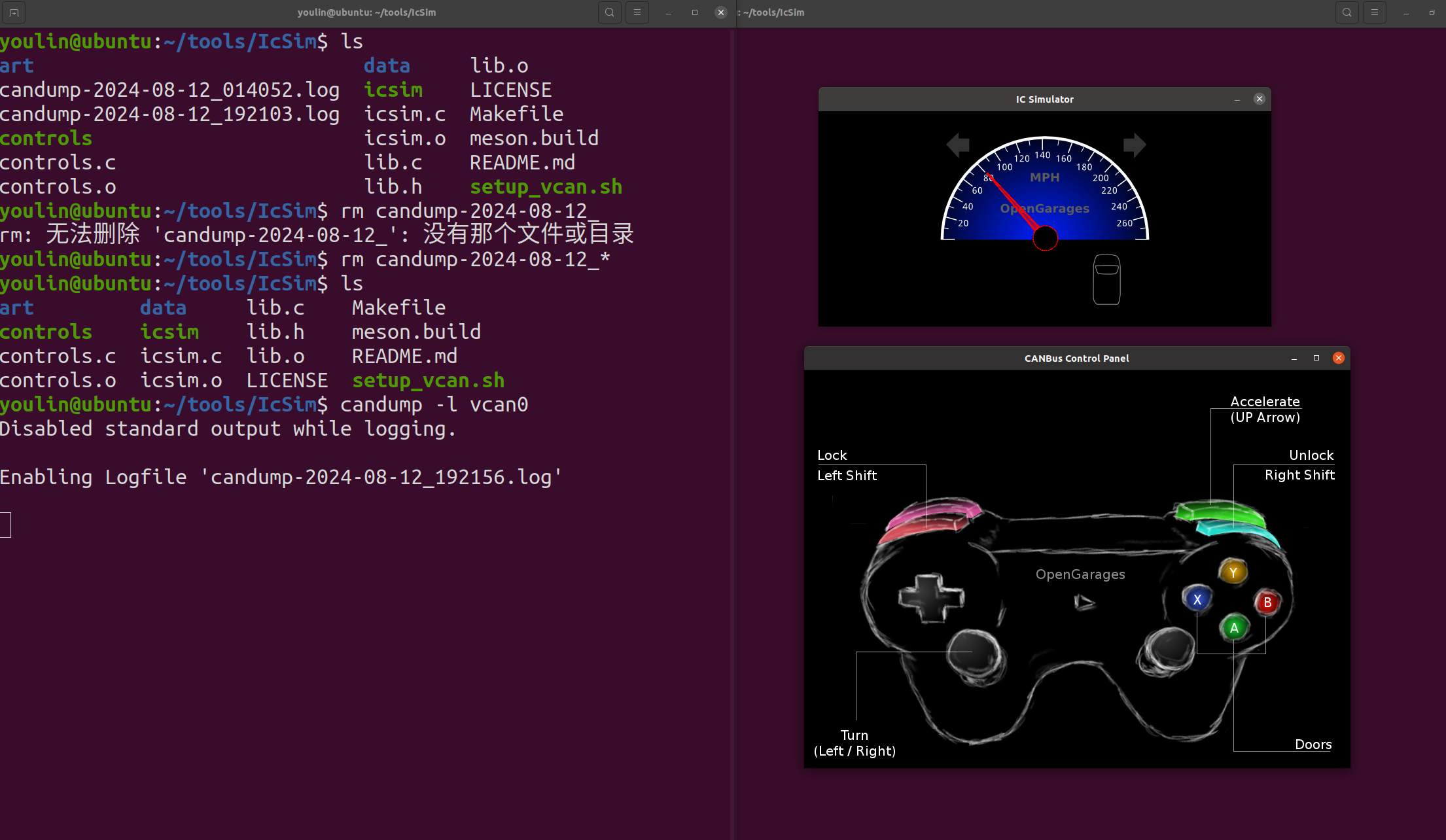Image resolution: width=1446 pixels, height=840 pixels.
Task: Click the MPH label on speedometer
Action: pos(1044,177)
